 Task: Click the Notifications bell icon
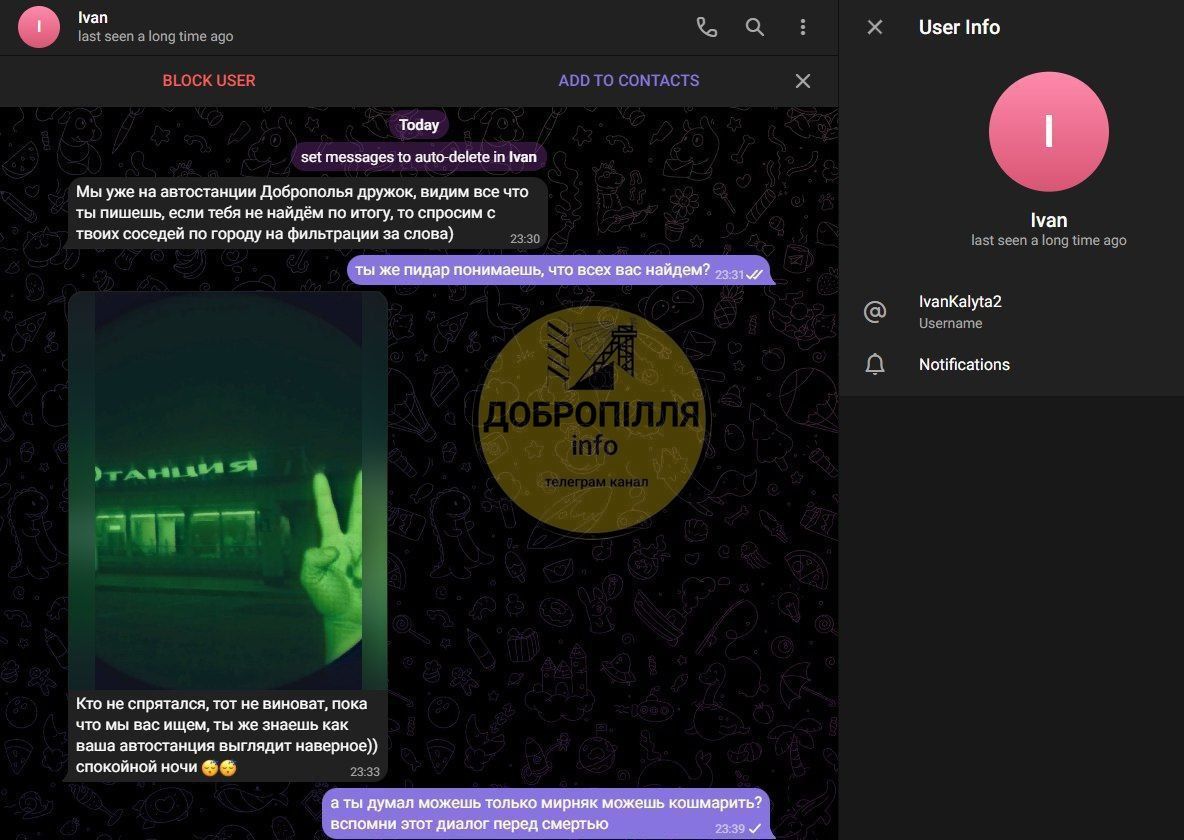tap(875, 365)
